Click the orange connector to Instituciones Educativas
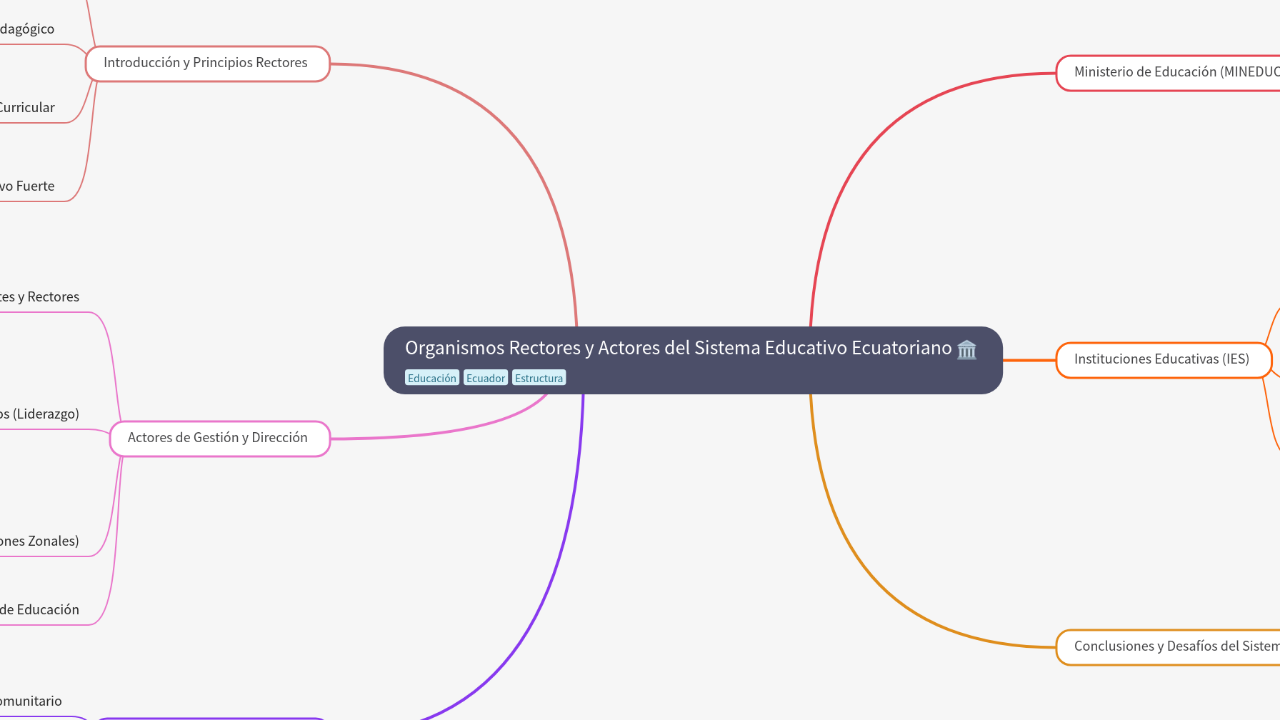 click(1029, 360)
